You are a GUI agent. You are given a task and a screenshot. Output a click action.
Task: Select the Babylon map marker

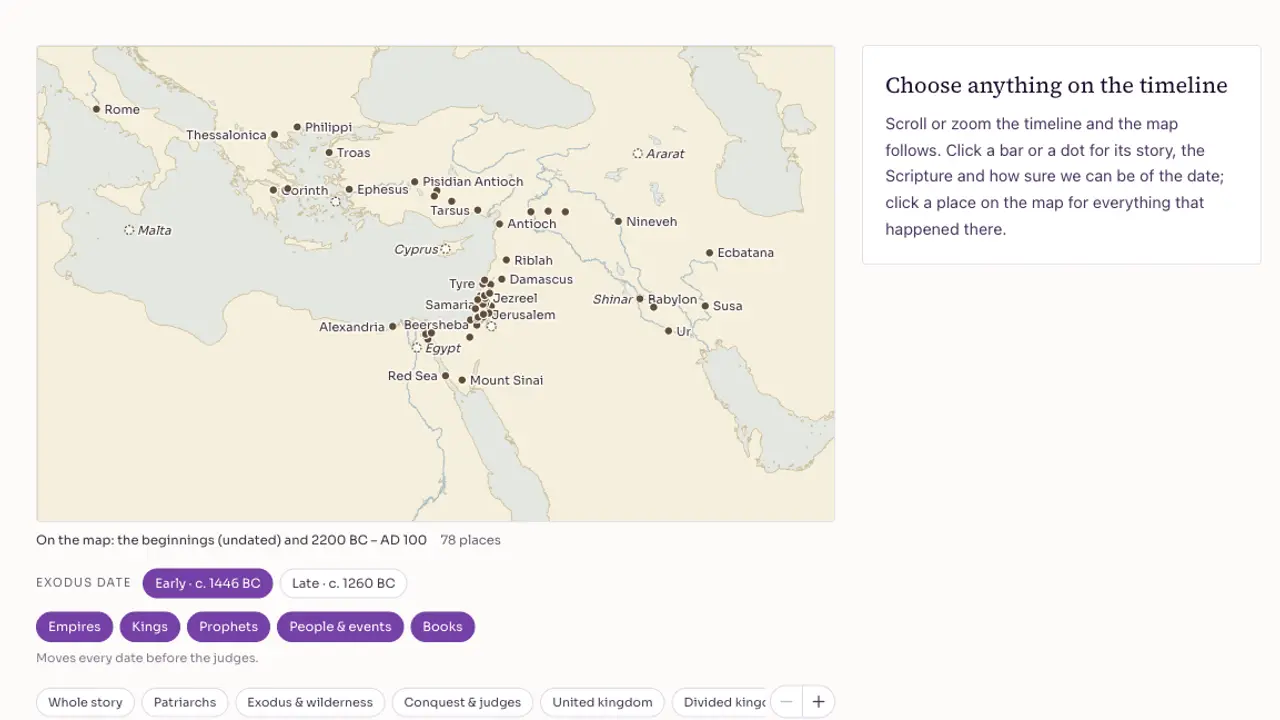click(x=640, y=299)
